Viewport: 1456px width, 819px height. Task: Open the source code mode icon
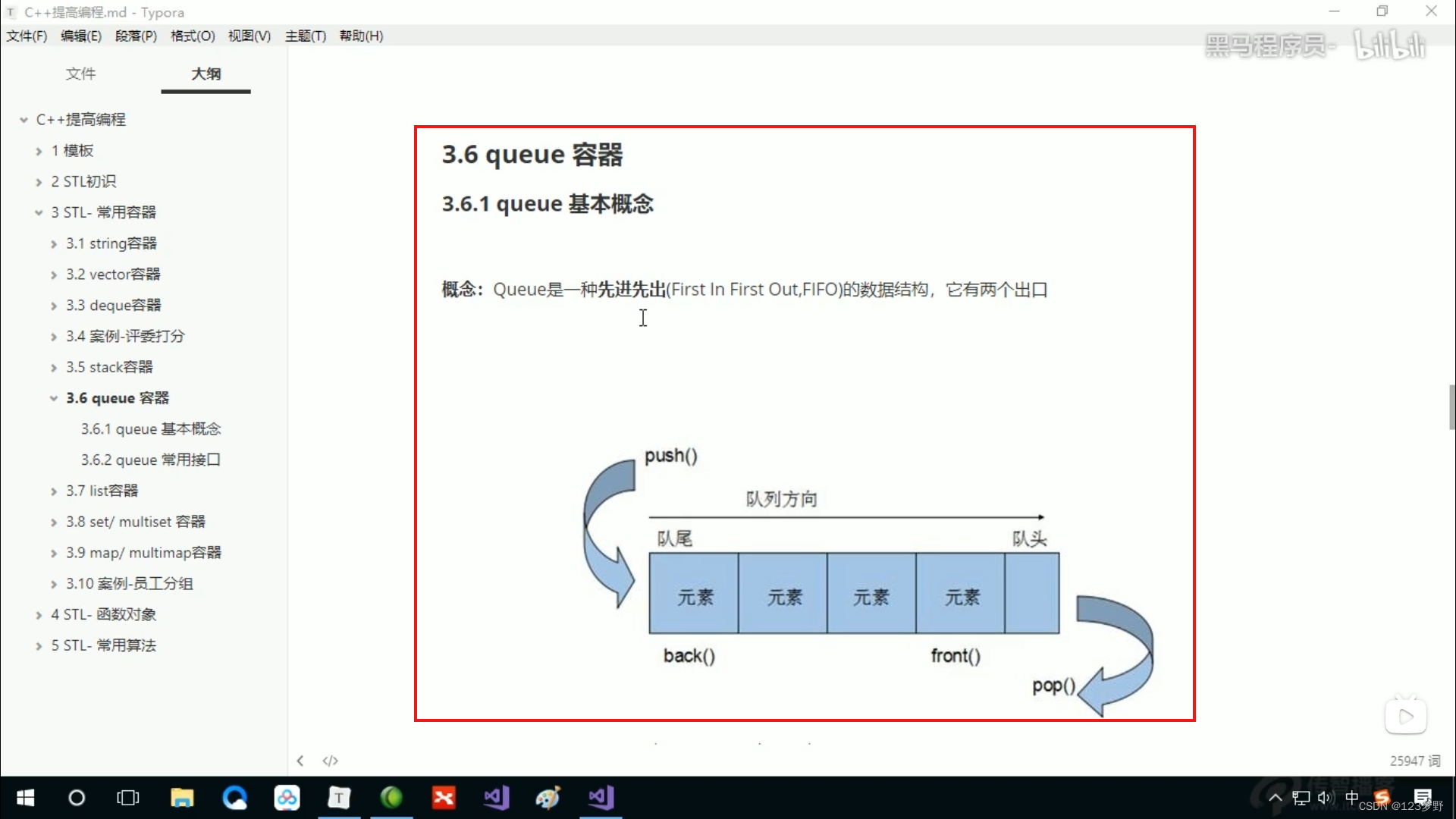tap(330, 761)
